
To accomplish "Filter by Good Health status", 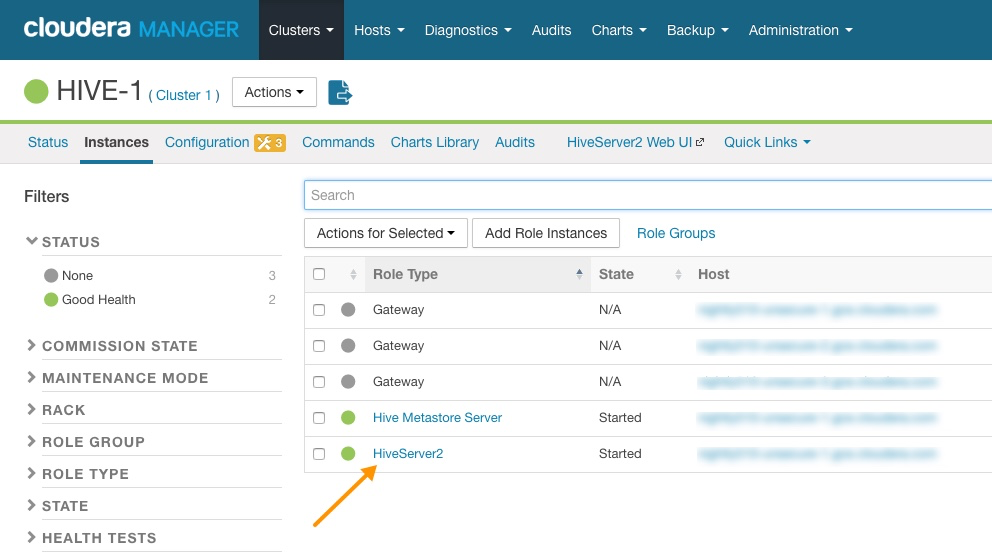I will point(99,299).
